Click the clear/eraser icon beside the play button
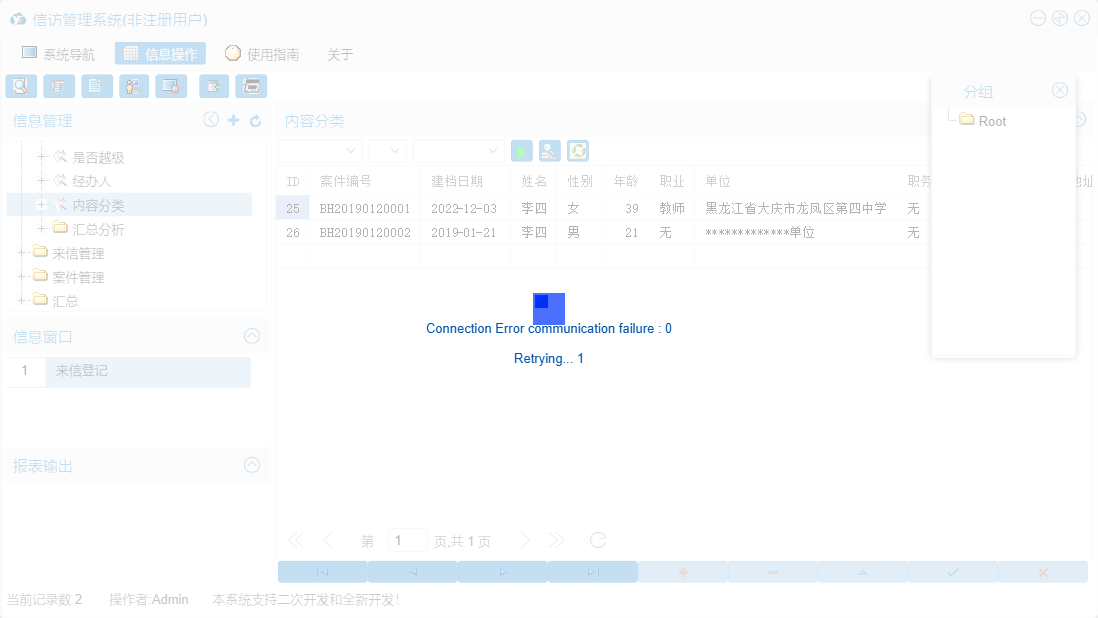The image size is (1098, 618). click(549, 150)
